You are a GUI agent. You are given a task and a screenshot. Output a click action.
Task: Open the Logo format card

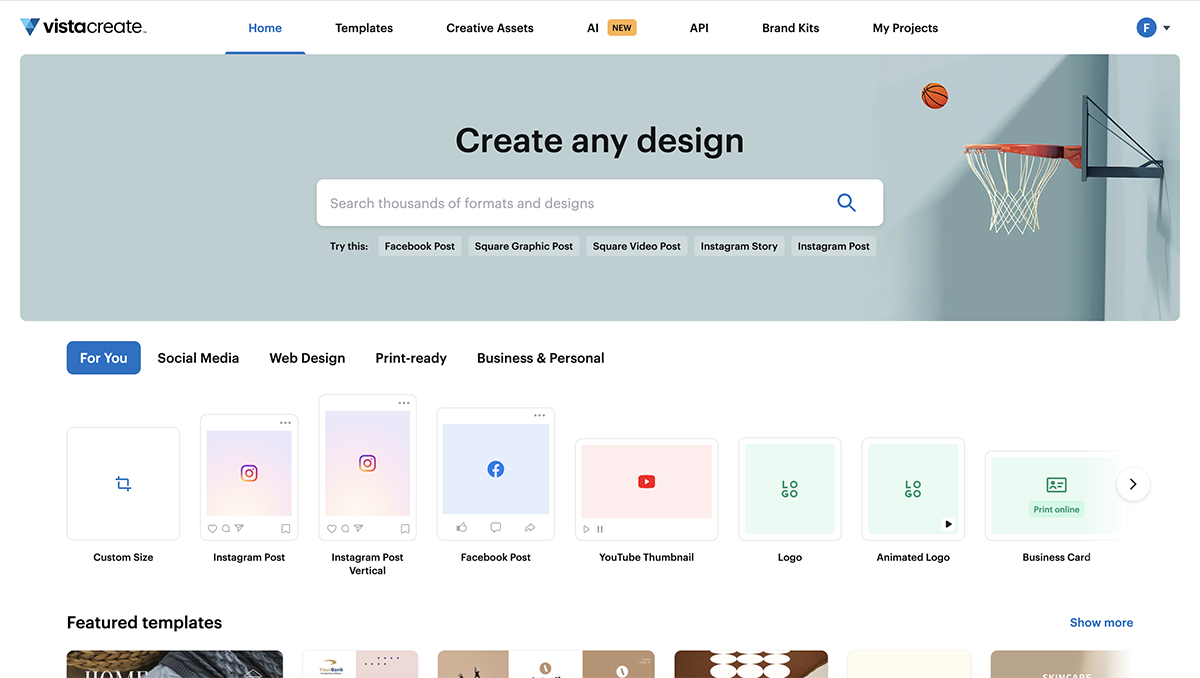tap(789, 488)
